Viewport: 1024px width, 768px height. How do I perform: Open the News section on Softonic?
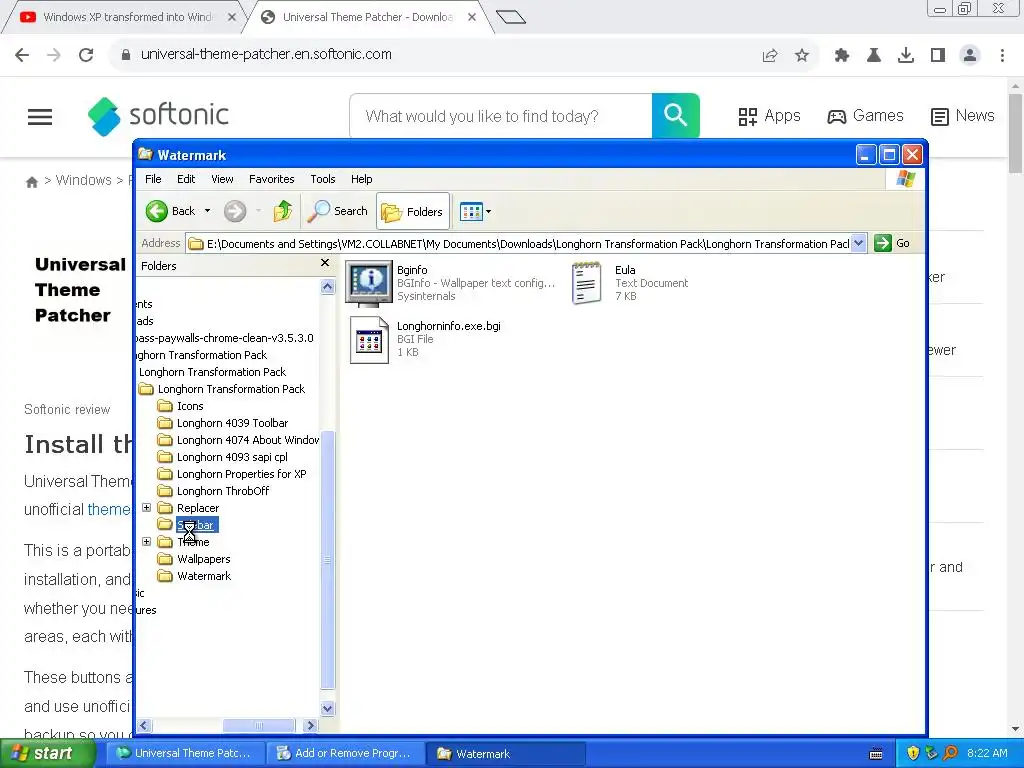(x=963, y=116)
